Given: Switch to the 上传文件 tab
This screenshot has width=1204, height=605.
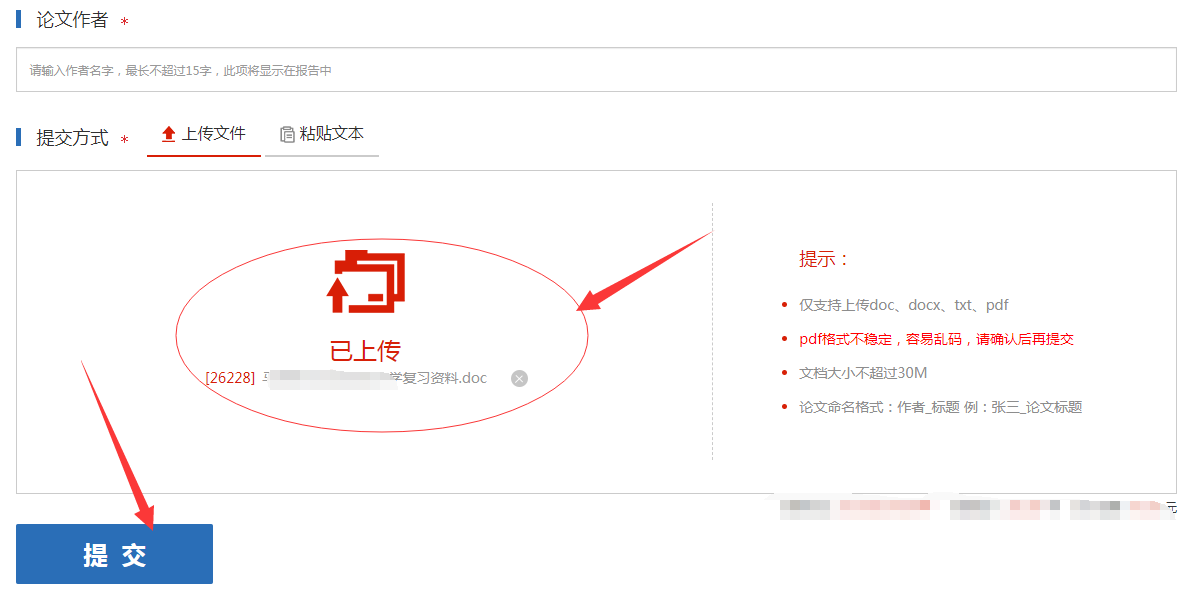Looking at the screenshot, I should coord(204,134).
